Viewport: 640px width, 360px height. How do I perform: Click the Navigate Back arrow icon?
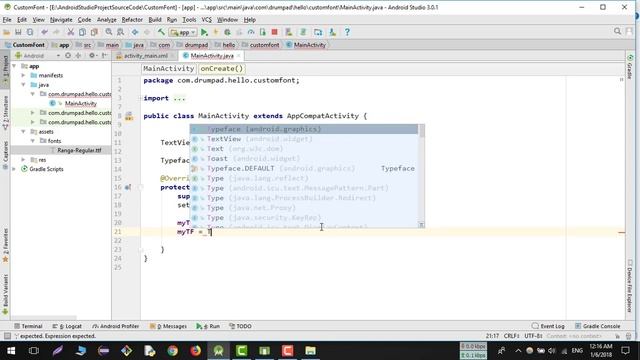(x=135, y=32)
